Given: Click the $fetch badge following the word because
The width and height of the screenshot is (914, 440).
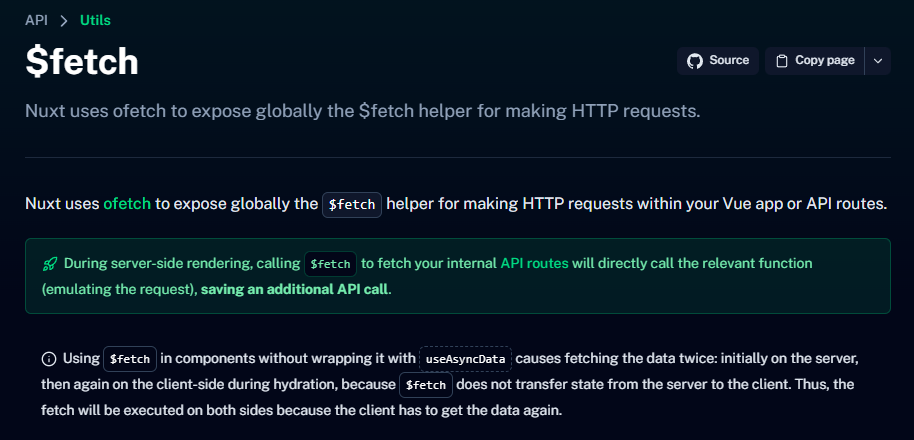Looking at the screenshot, I should point(426,385).
